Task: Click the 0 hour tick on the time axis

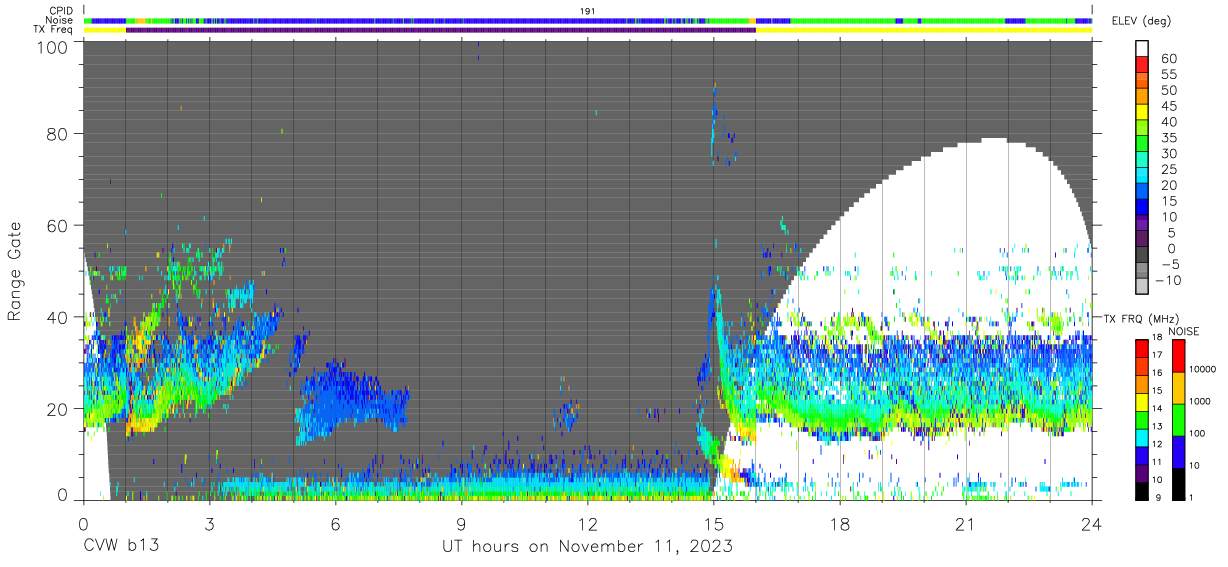Action: pos(83,524)
